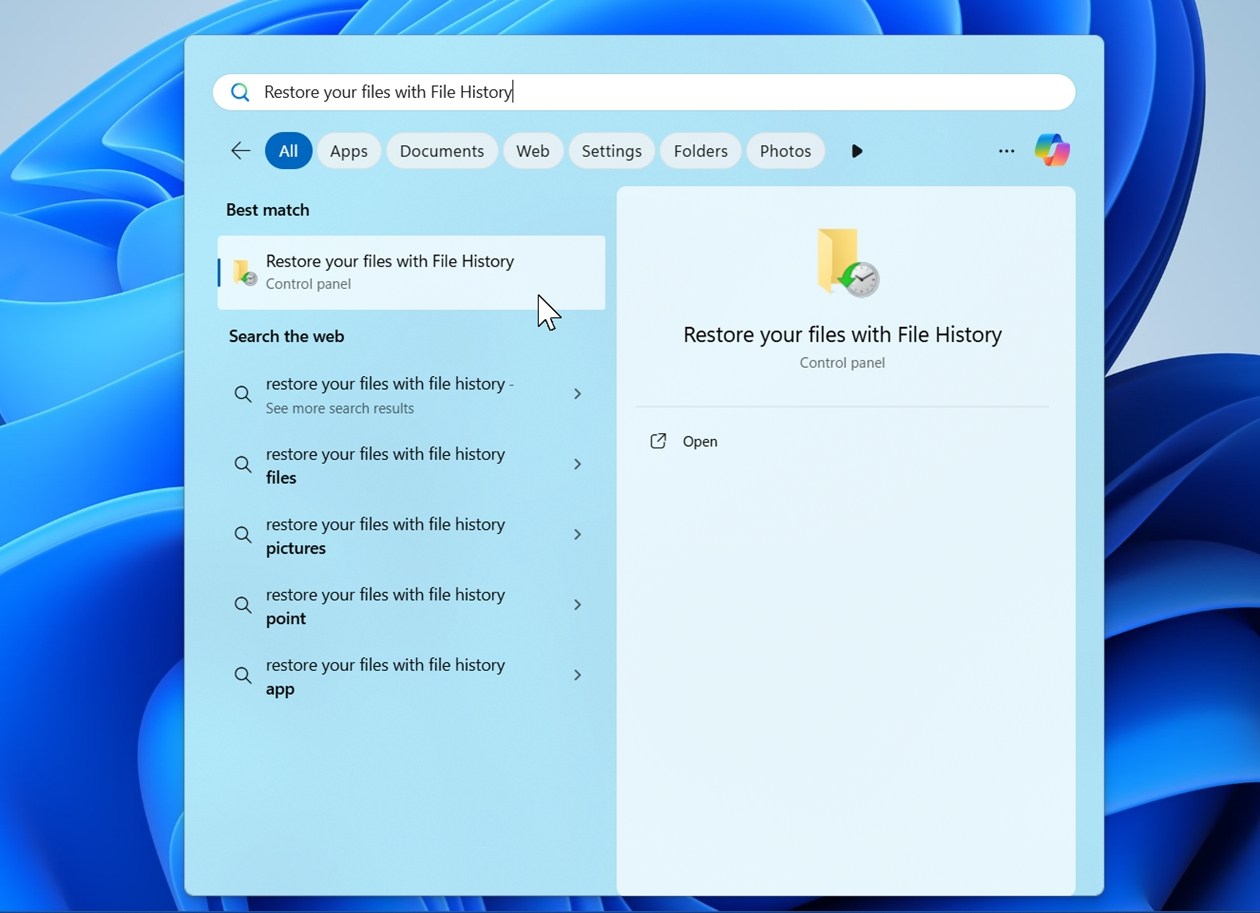Click 'See more search results' link
This screenshot has height=913, width=1260.
(x=340, y=408)
